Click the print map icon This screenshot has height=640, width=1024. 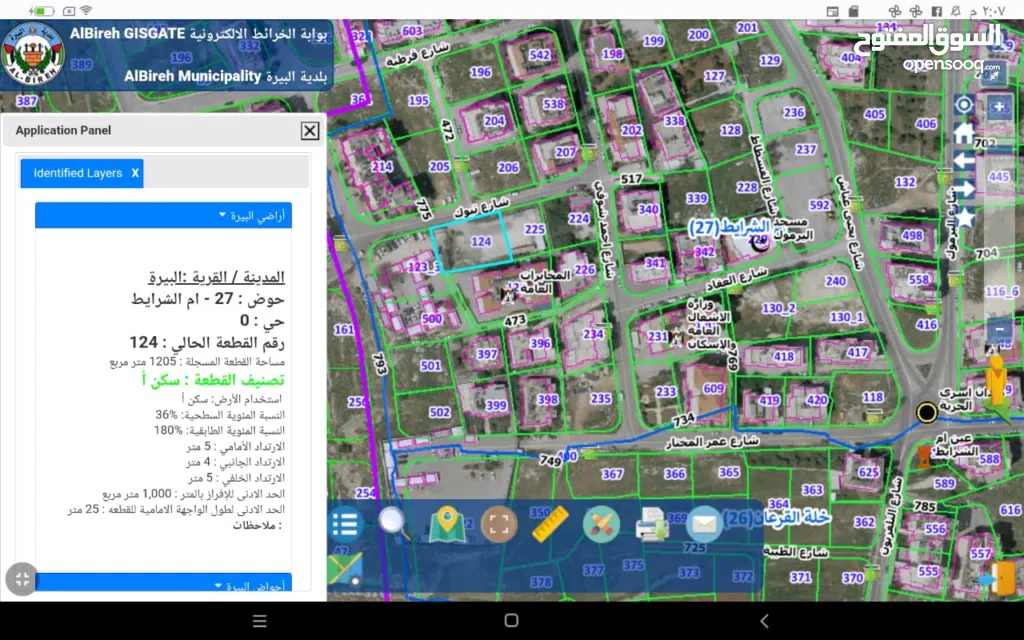point(652,523)
